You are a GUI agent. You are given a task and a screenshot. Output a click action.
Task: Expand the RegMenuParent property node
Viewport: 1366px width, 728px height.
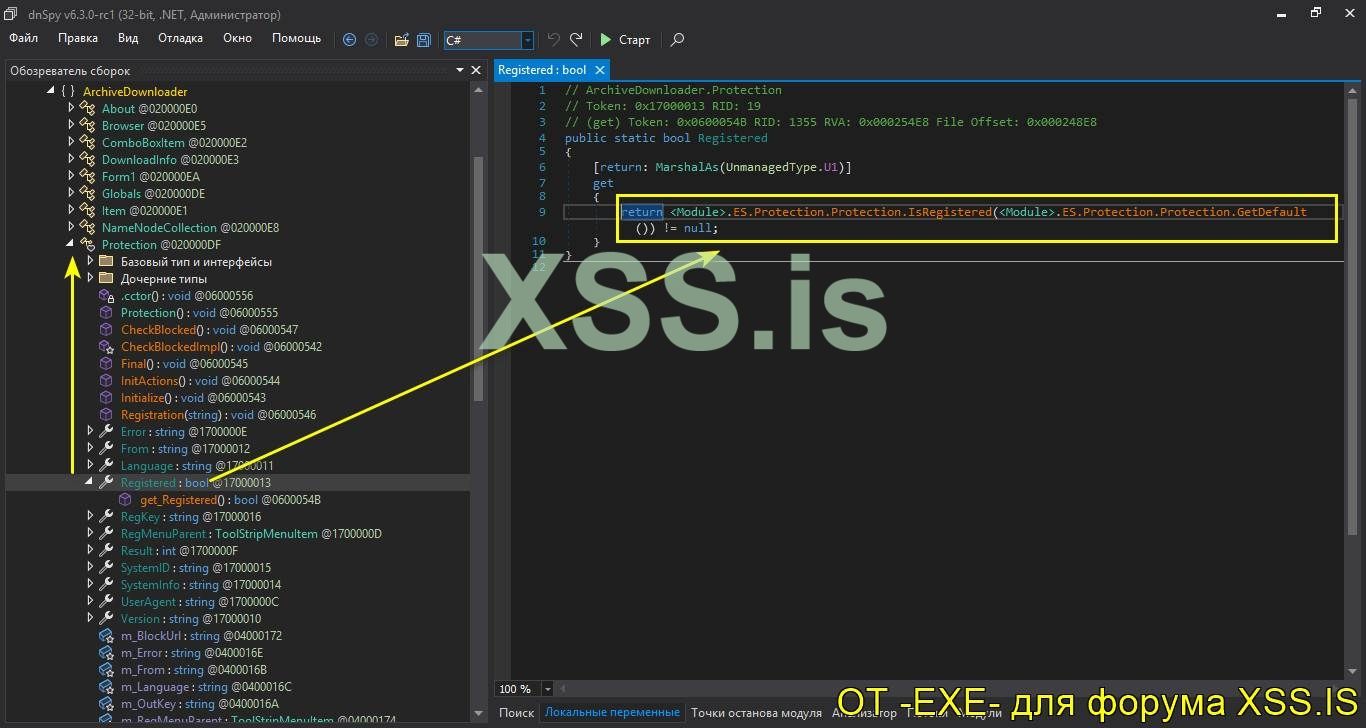(x=90, y=534)
